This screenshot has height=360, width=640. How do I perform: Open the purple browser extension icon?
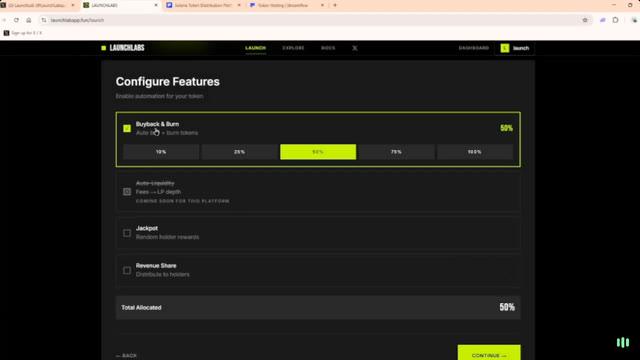click(x=602, y=20)
